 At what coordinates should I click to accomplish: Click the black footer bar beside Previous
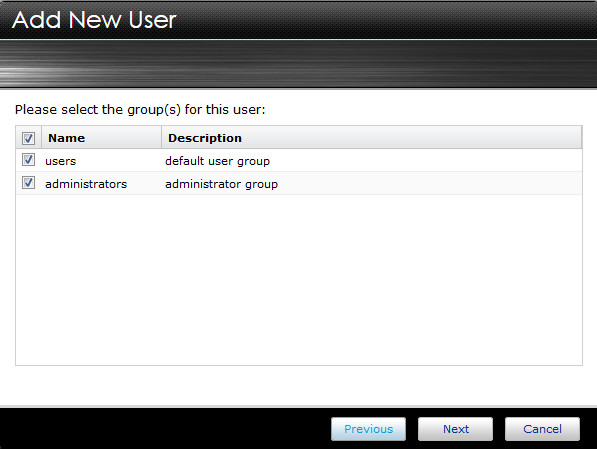tap(164, 429)
